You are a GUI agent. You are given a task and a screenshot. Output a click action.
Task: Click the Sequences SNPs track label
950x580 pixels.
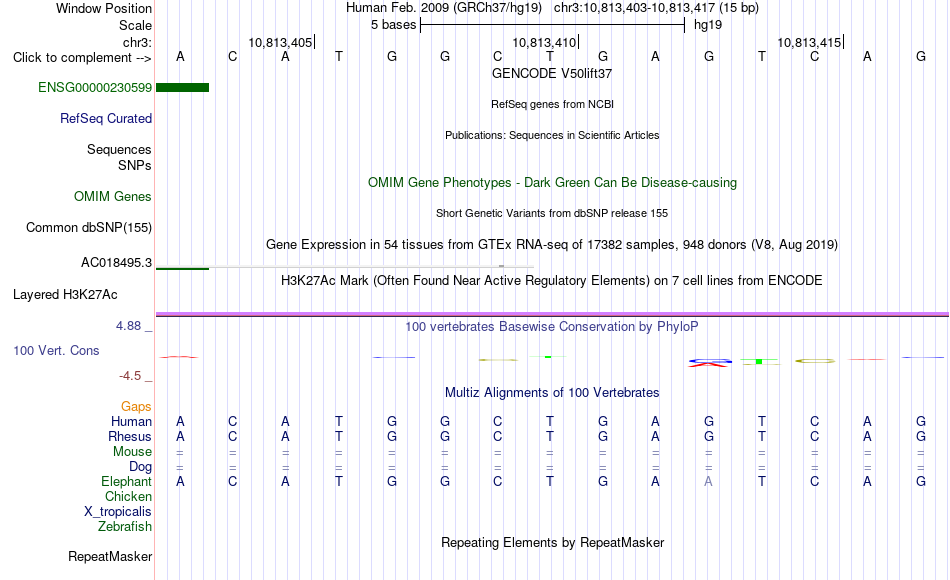click(x=119, y=157)
